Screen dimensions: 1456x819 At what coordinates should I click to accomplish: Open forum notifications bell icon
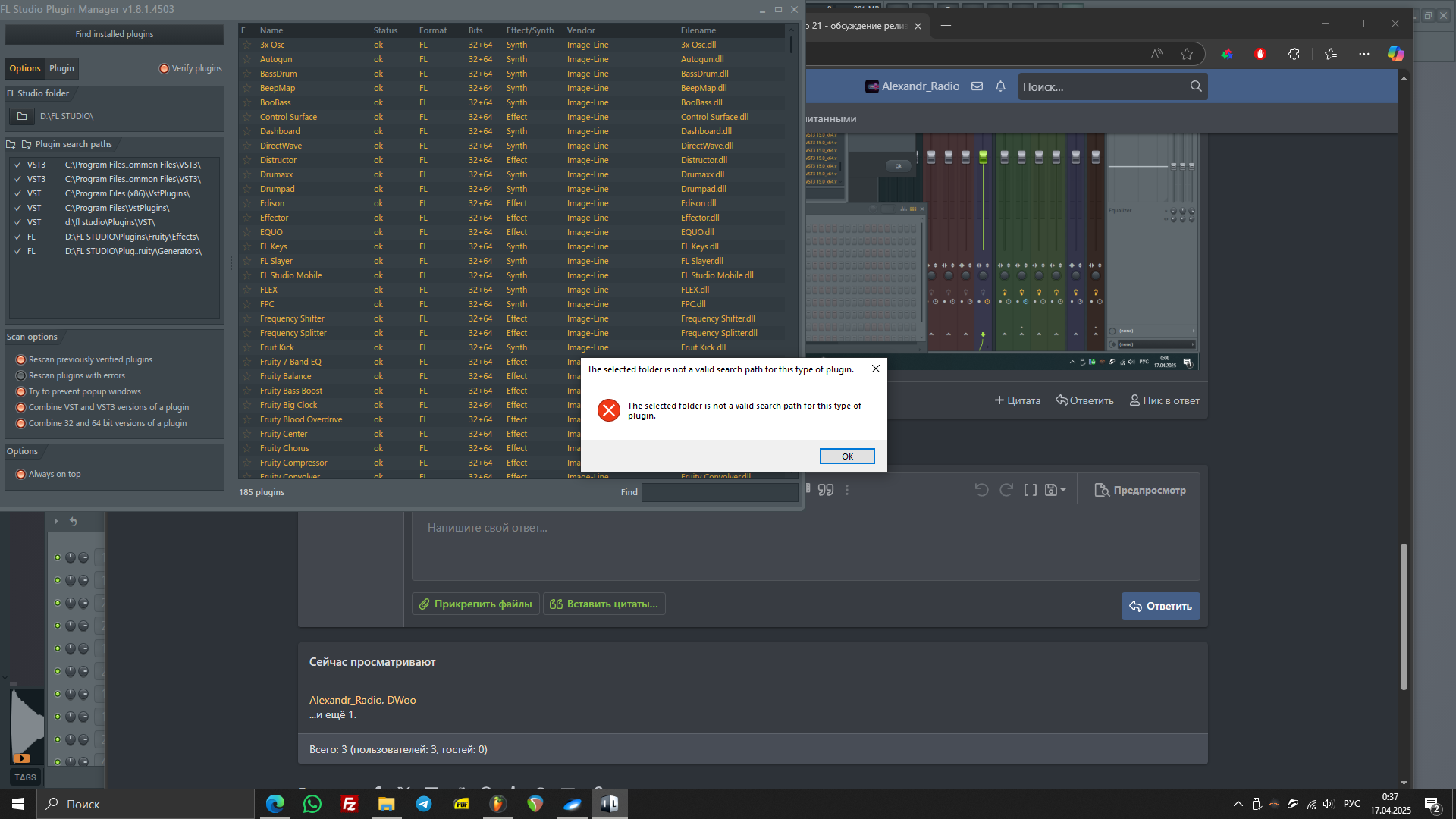click(x=1000, y=86)
